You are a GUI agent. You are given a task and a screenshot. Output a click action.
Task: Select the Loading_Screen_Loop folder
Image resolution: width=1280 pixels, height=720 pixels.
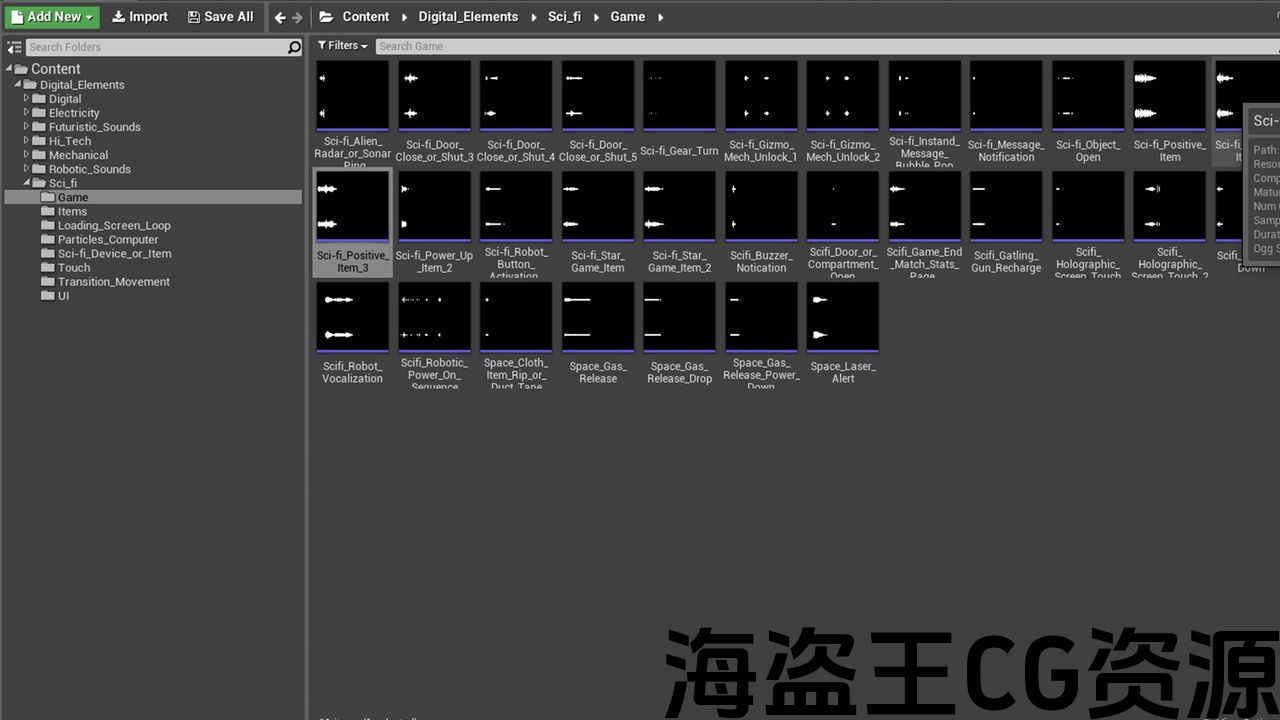(113, 225)
